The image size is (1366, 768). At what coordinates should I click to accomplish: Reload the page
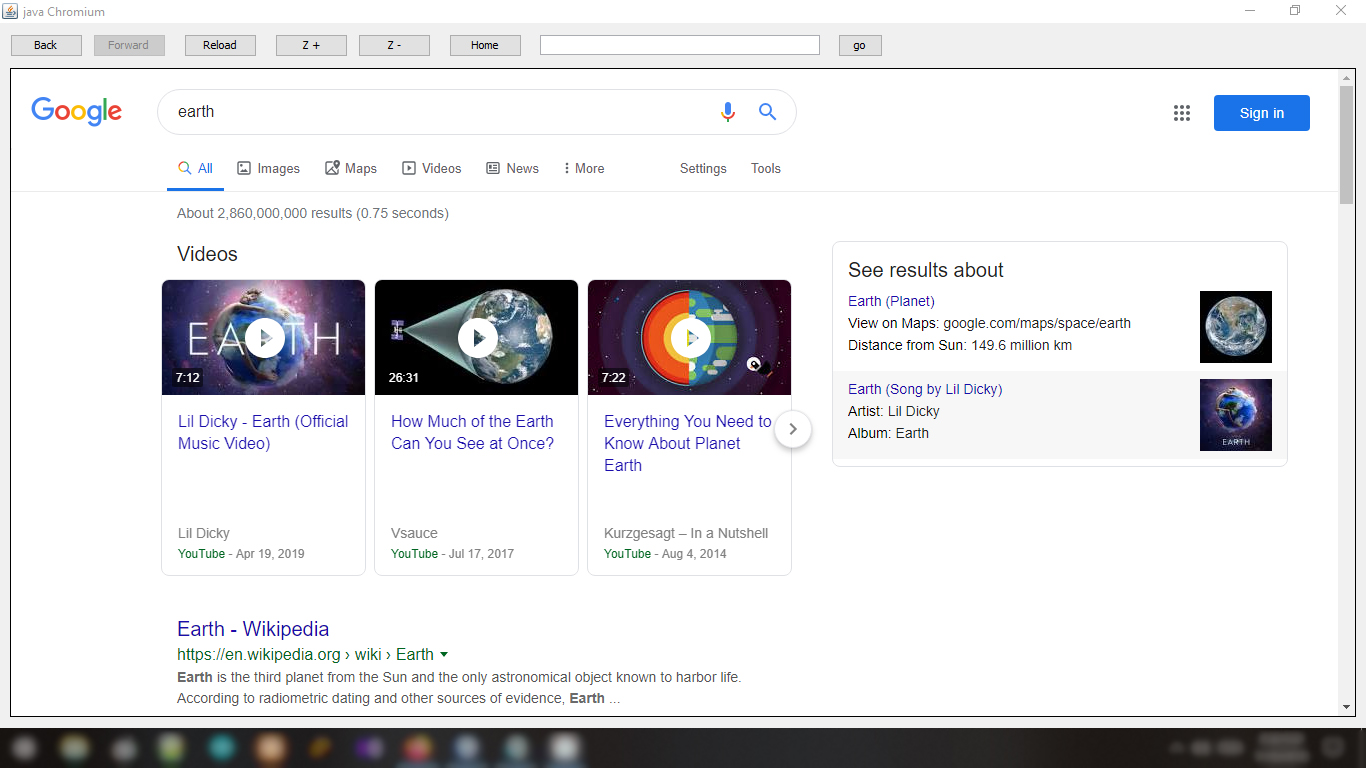coord(220,45)
